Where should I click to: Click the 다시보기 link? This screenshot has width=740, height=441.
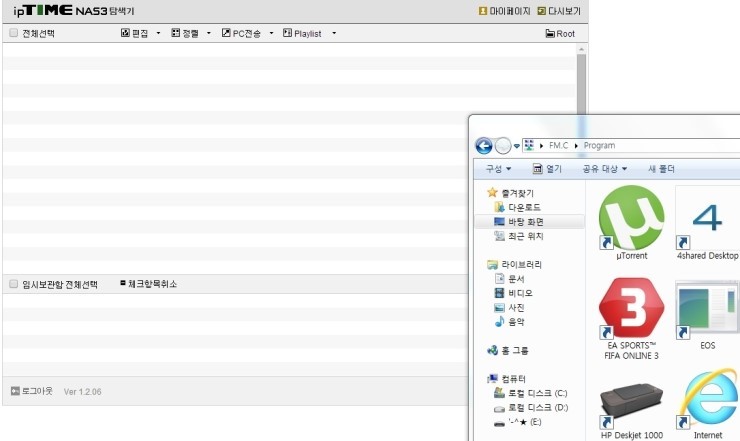pyautogui.click(x=559, y=11)
